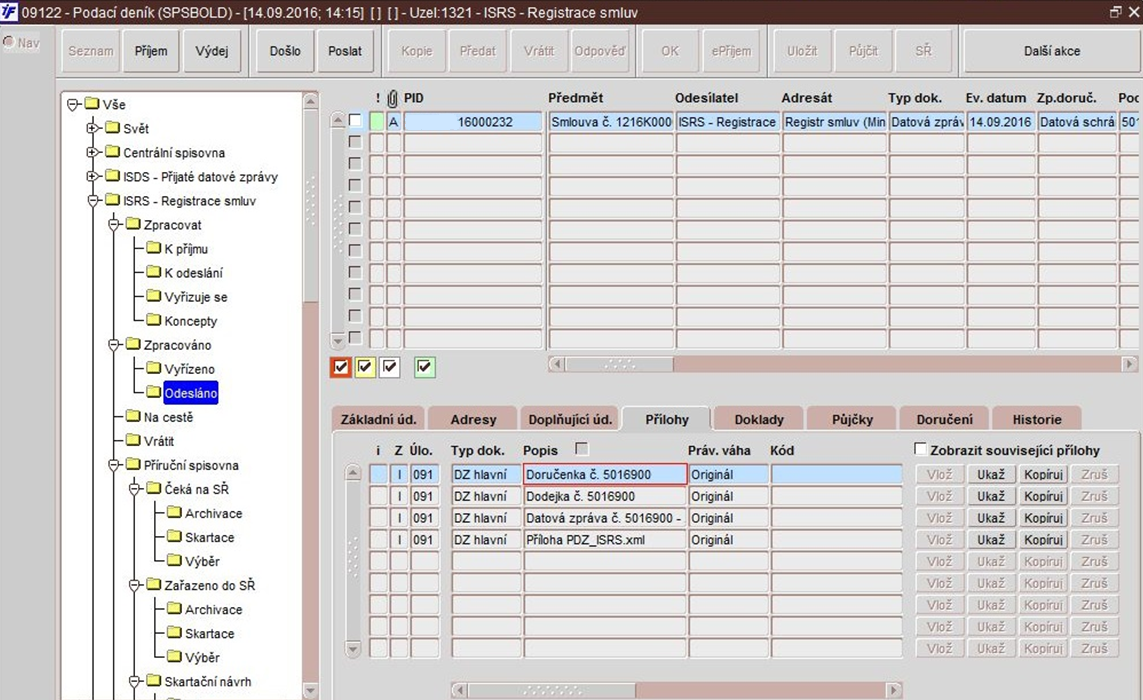Click Ukaž for Doručenka č. 5016900

[x=991, y=475]
